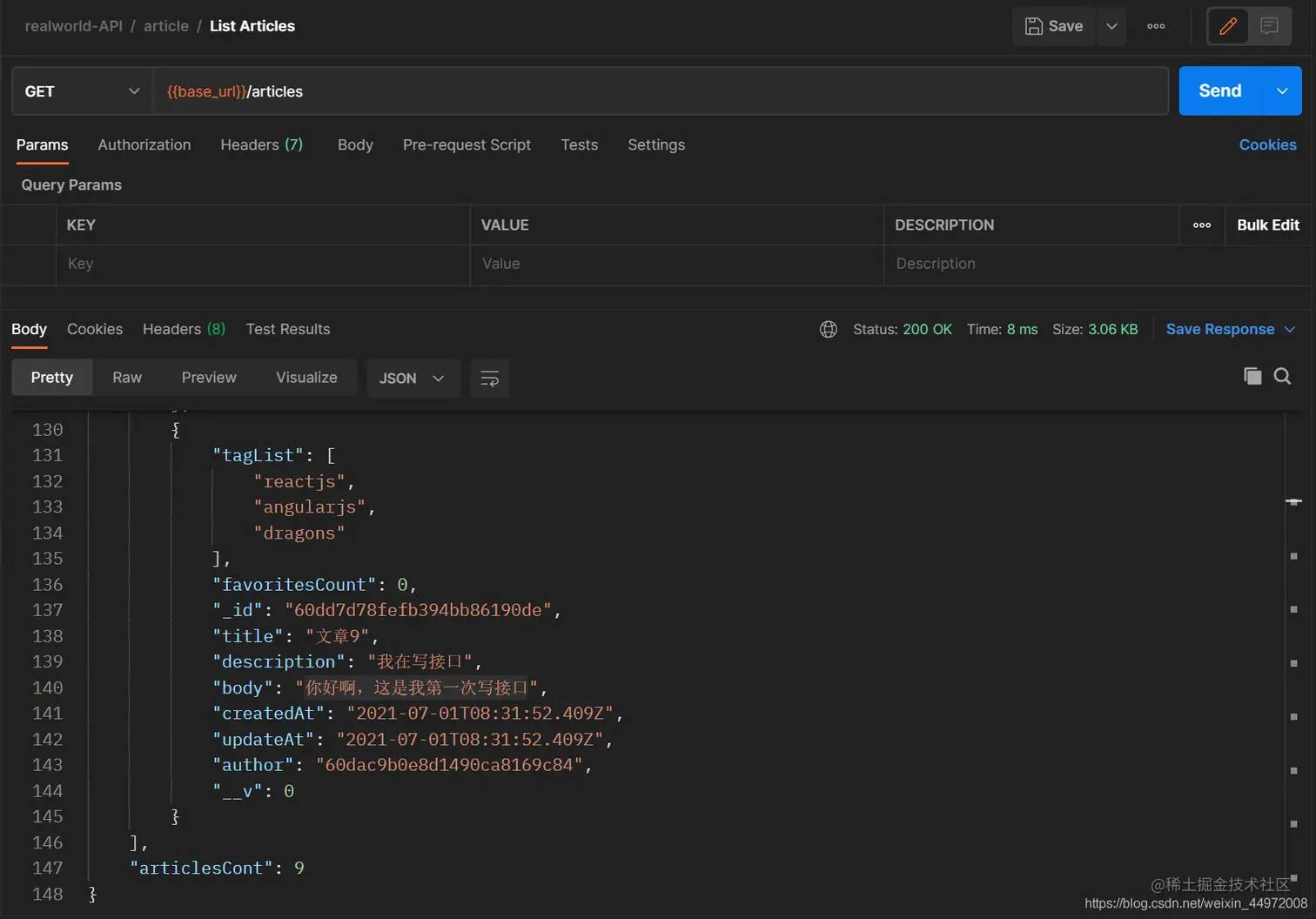Open the request Headers (7) tab
Screen dimensions: 1316x919
261,144
